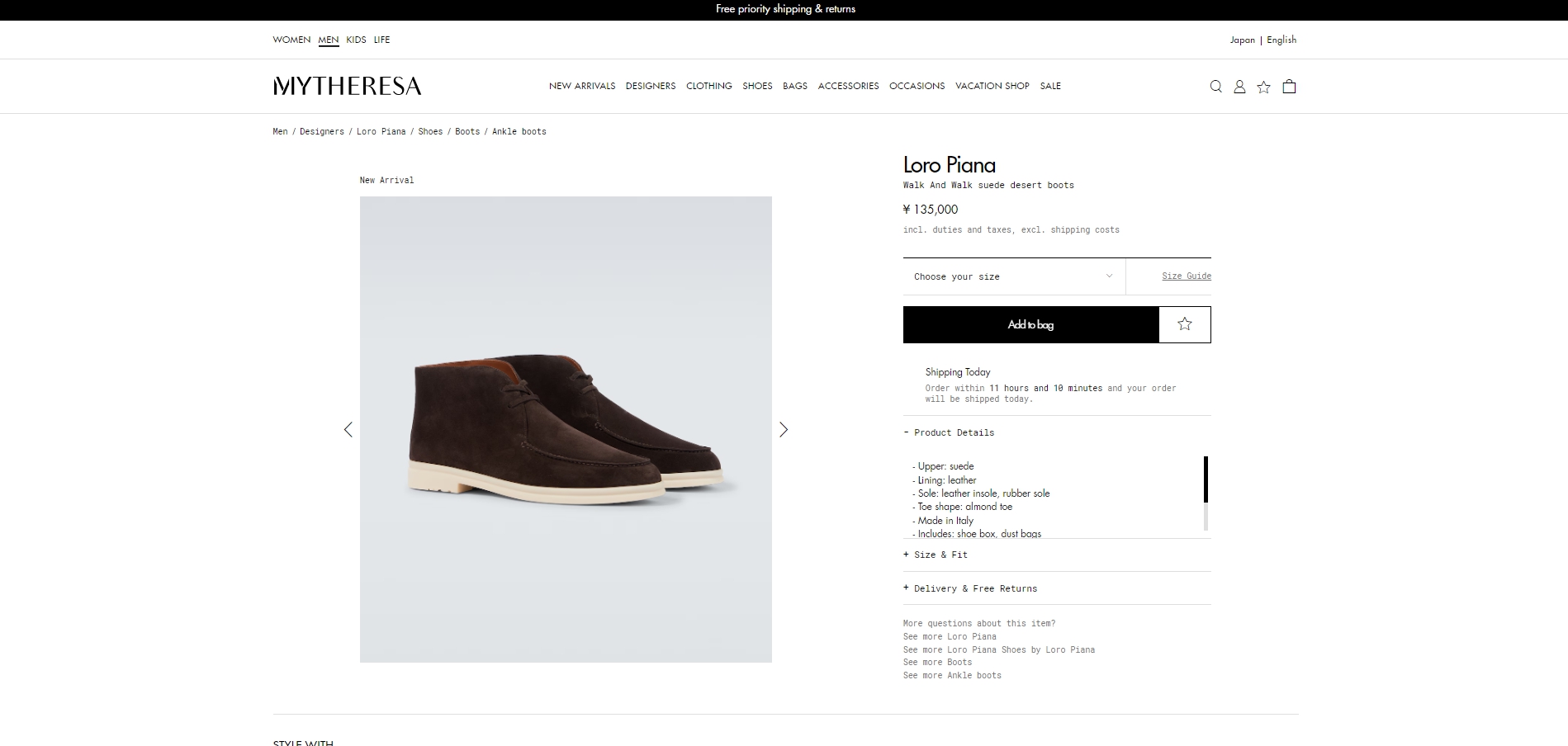Show next product image arrow
Screen dimensions: 1568x746
tap(784, 429)
